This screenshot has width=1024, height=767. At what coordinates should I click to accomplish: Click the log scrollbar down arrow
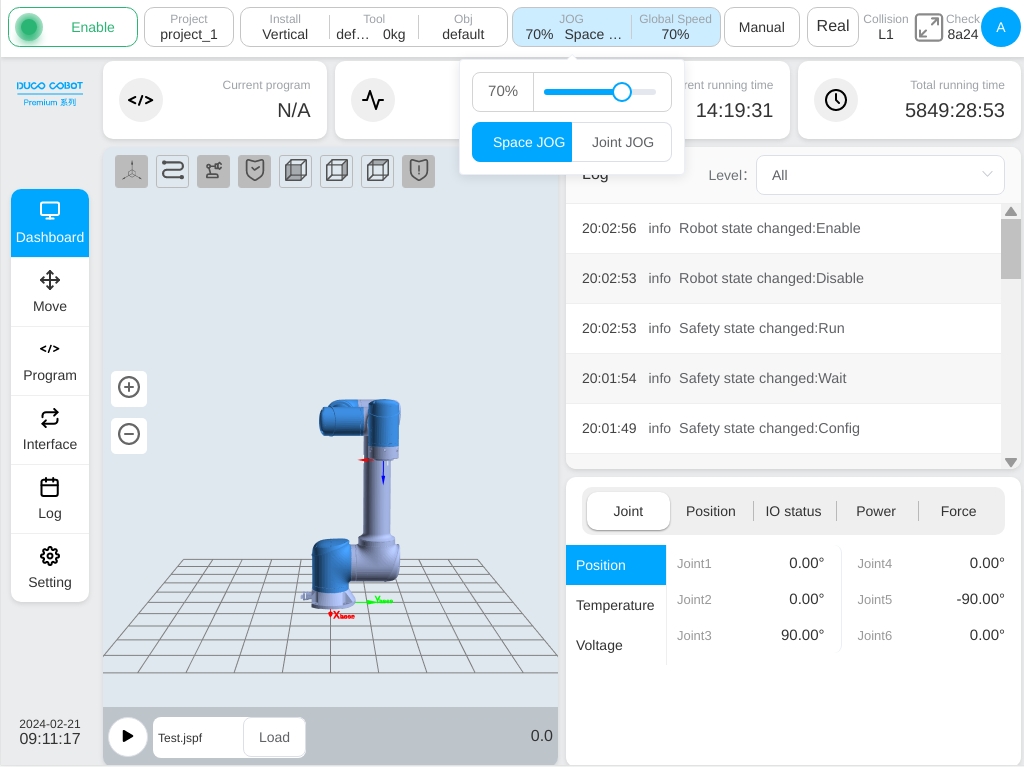(1011, 462)
